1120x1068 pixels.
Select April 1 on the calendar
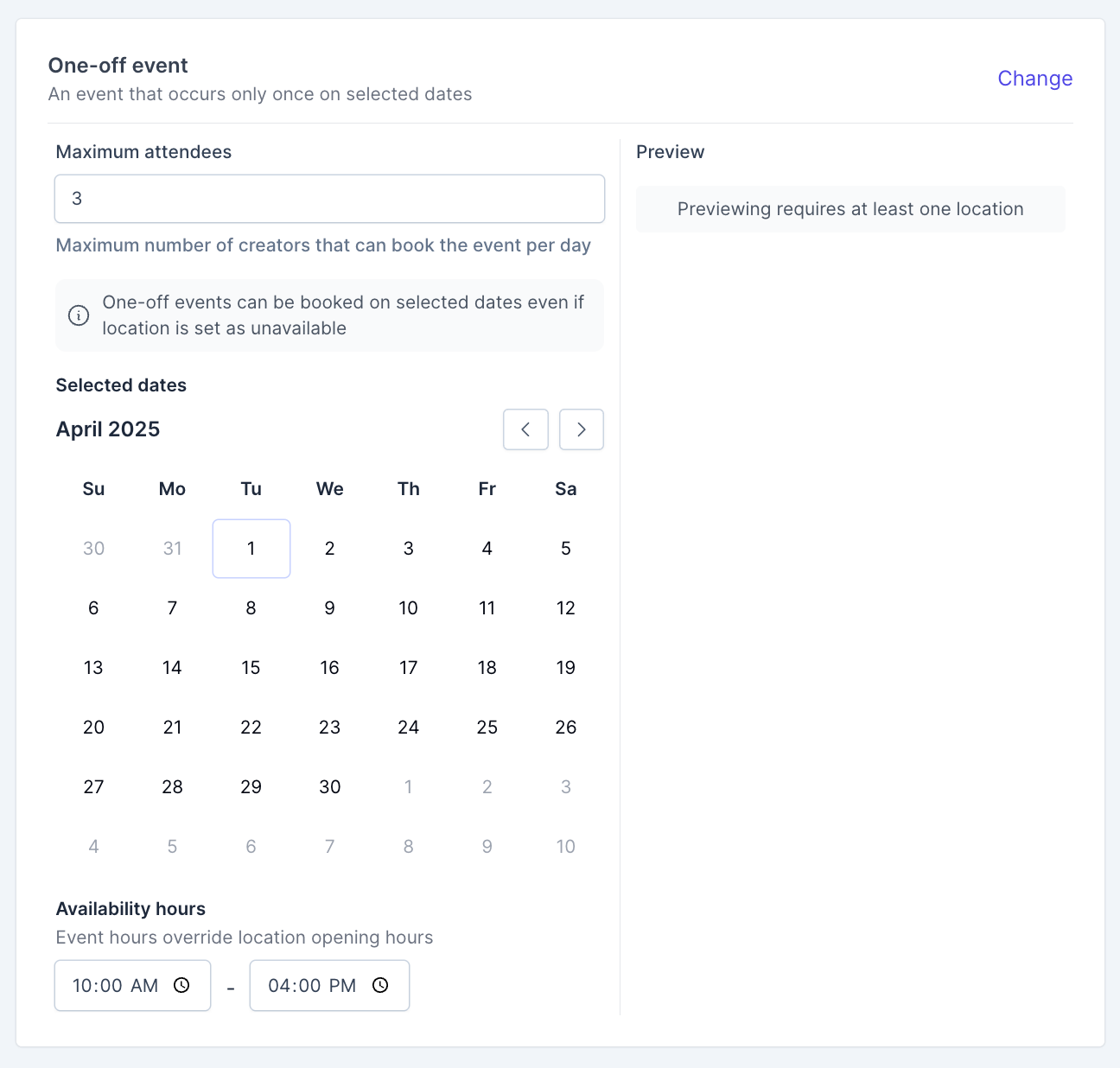tap(251, 549)
